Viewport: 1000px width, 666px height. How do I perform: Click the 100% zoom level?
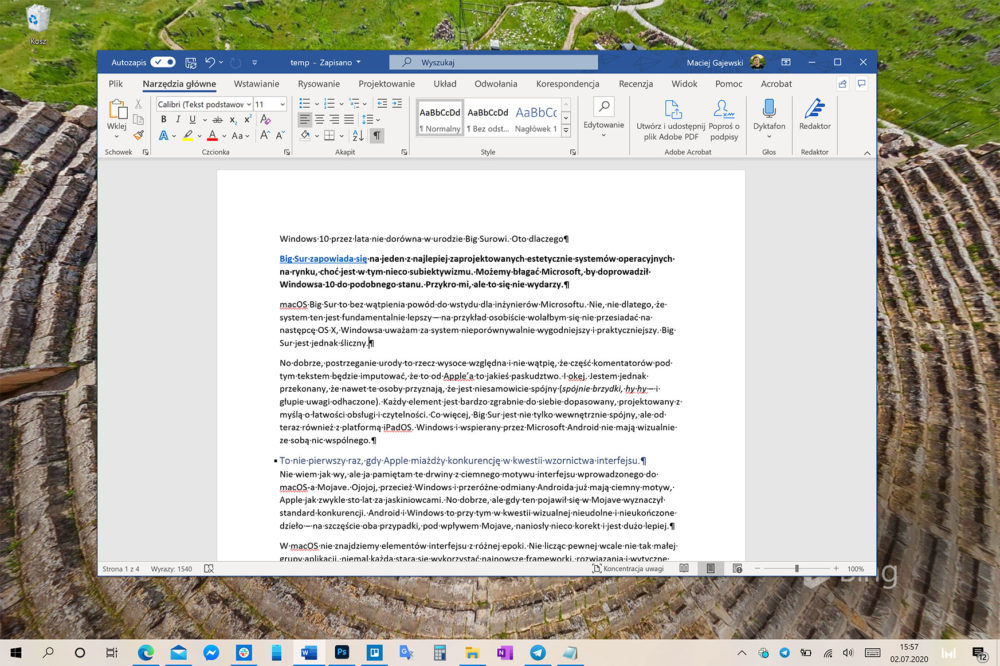[x=855, y=568]
